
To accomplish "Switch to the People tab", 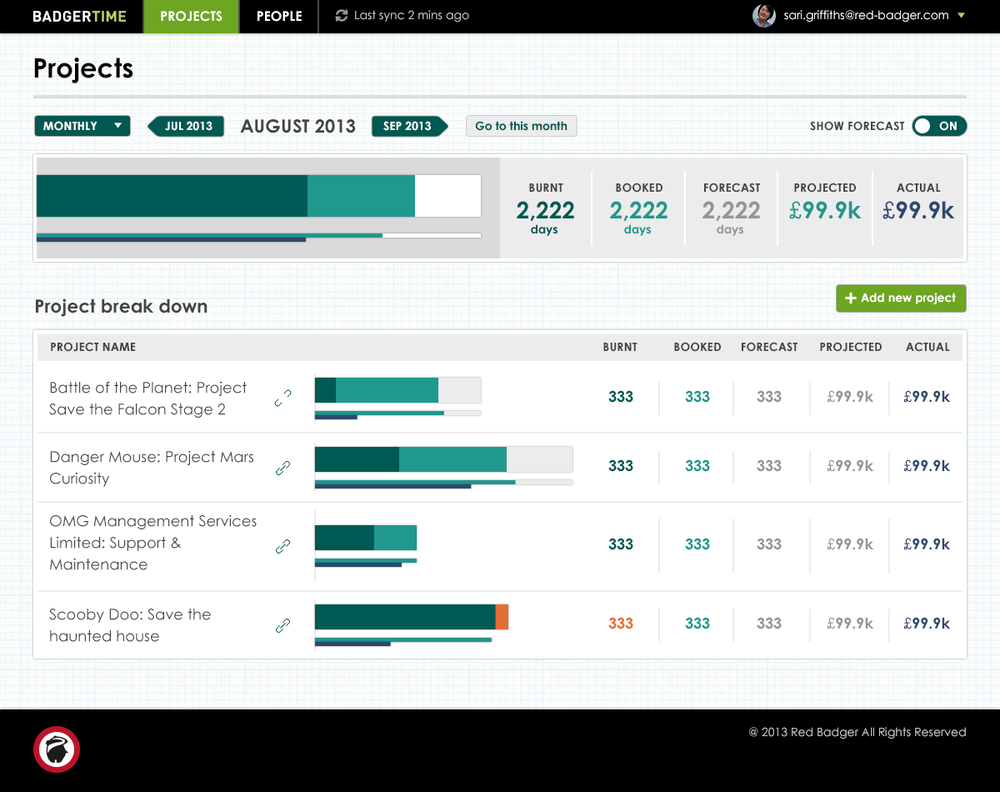I will tap(279, 16).
